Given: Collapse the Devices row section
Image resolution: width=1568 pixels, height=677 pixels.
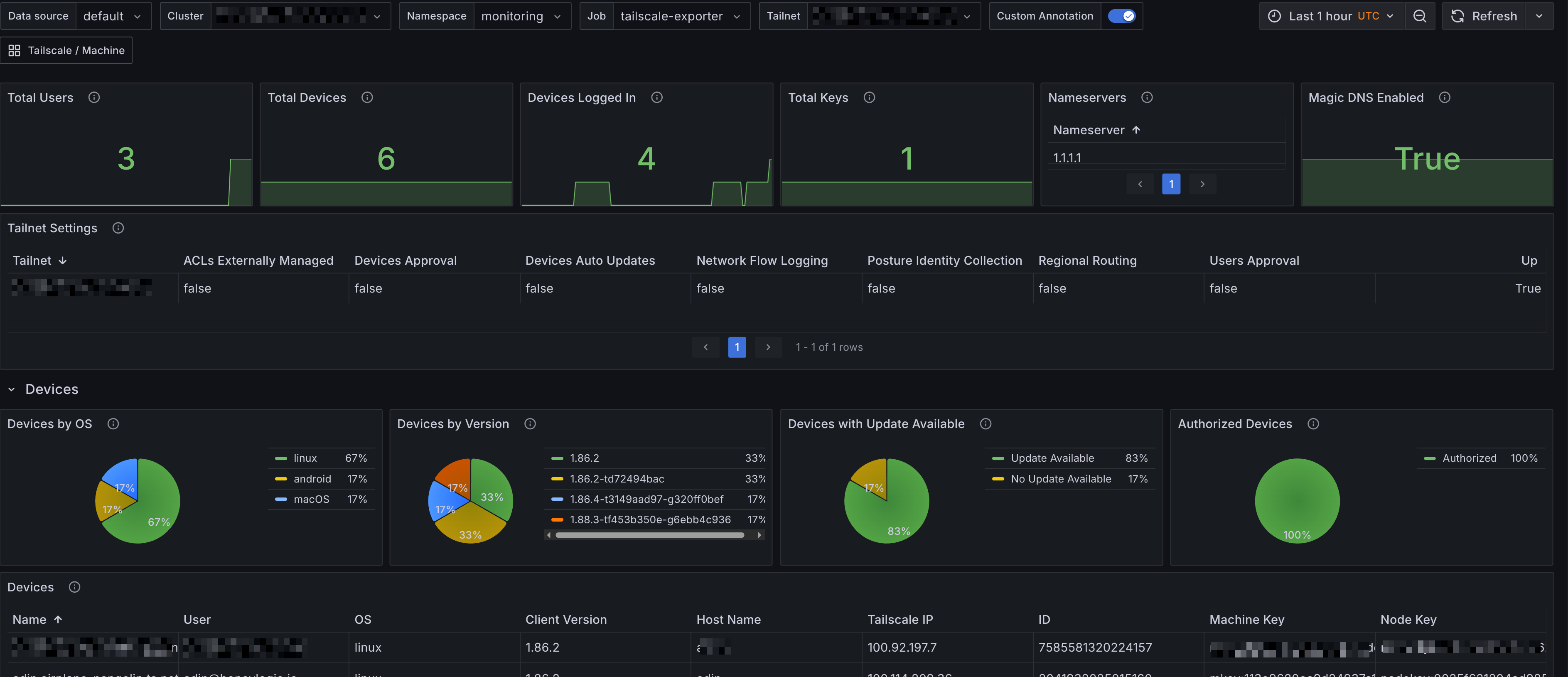Looking at the screenshot, I should pyautogui.click(x=12, y=389).
